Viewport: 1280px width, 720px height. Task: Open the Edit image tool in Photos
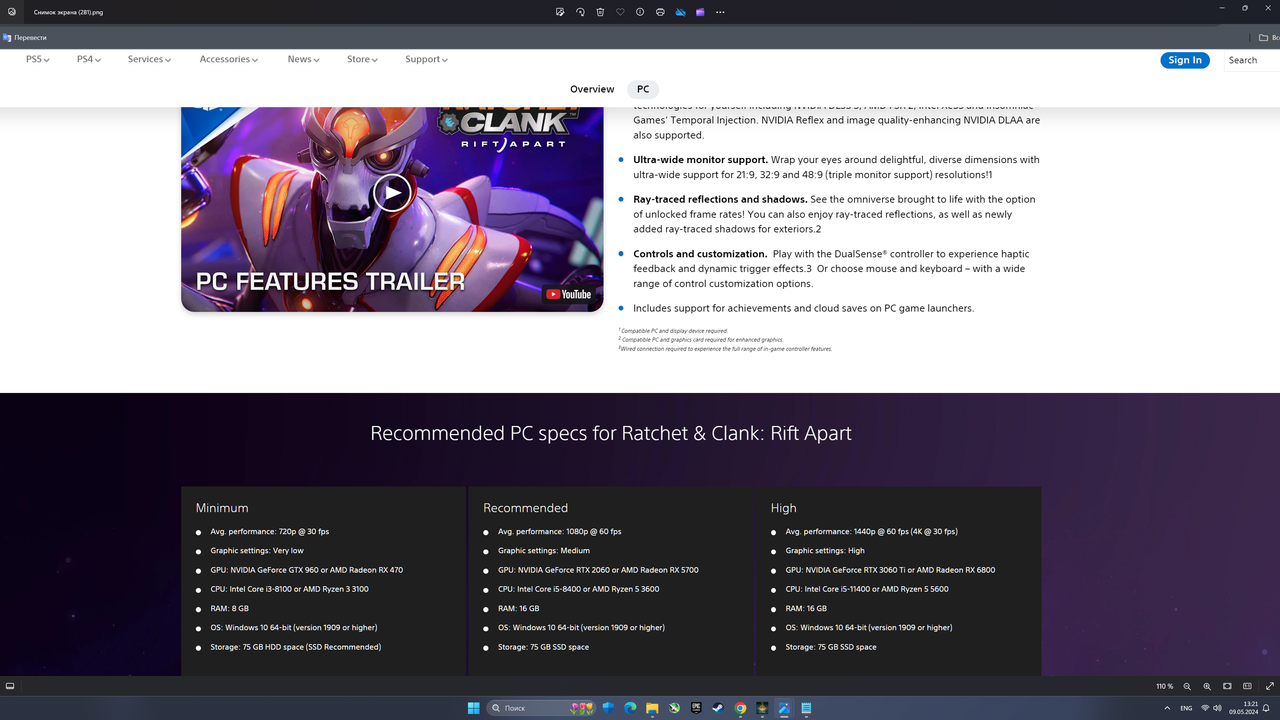(561, 12)
